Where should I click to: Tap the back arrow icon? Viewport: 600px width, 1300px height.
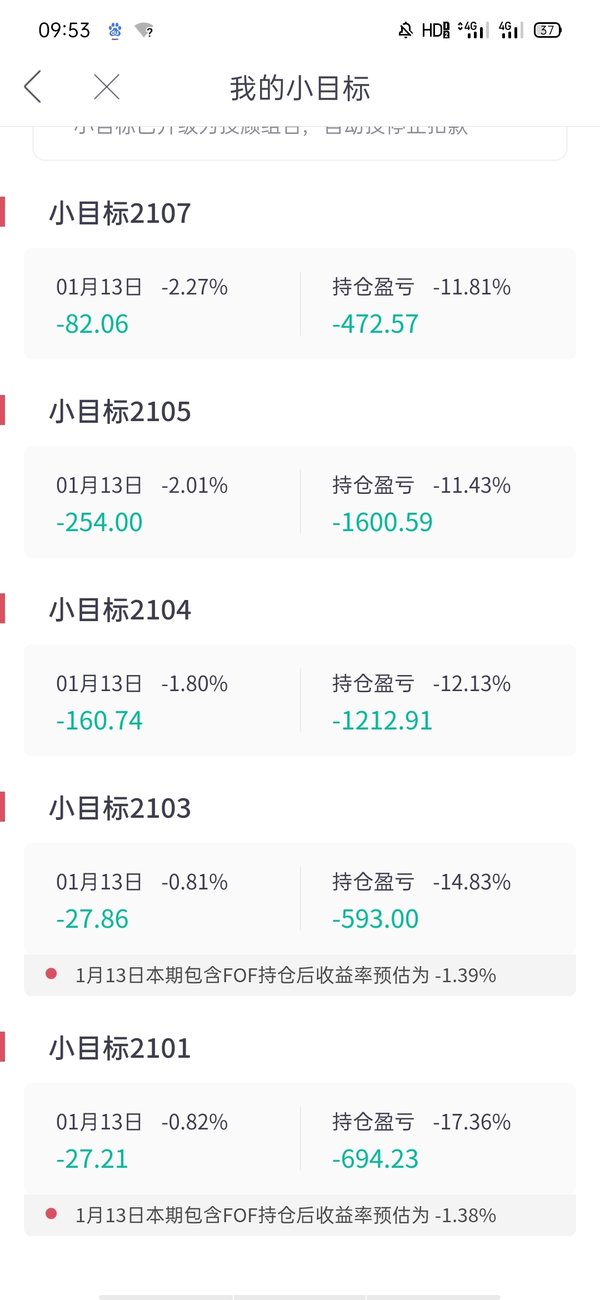click(x=33, y=87)
